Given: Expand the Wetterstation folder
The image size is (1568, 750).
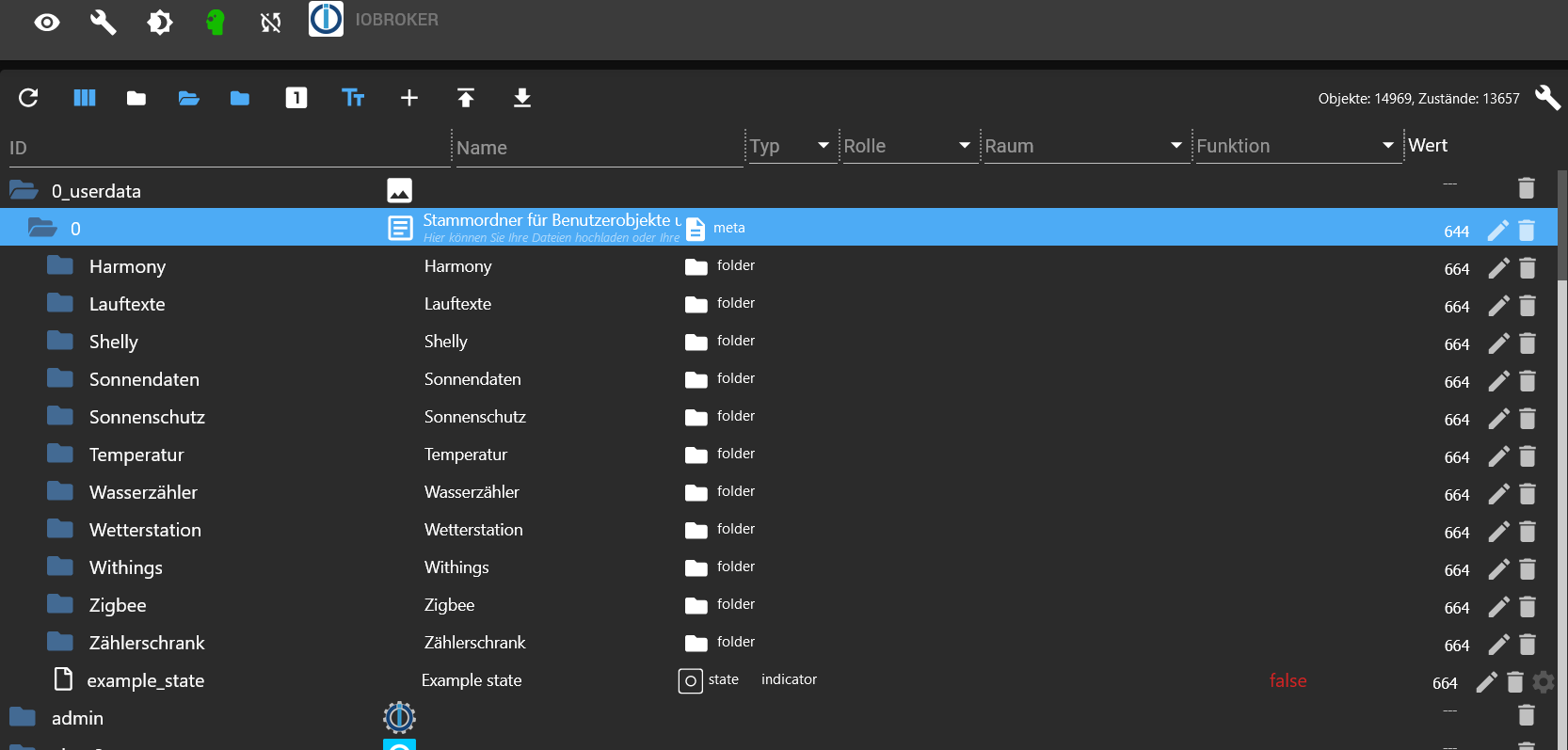Looking at the screenshot, I should (60, 529).
